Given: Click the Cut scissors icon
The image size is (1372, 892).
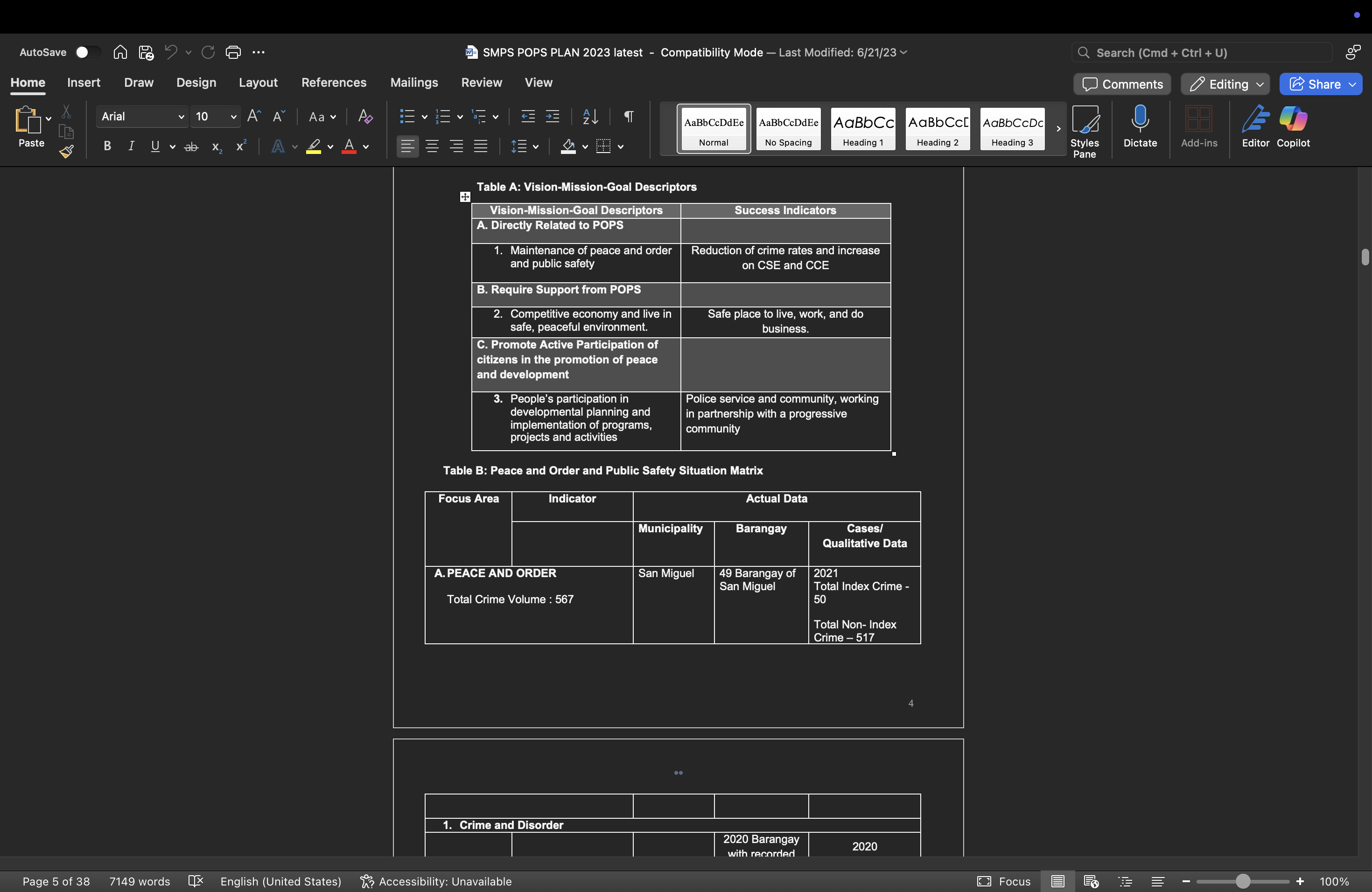Looking at the screenshot, I should coord(66,111).
